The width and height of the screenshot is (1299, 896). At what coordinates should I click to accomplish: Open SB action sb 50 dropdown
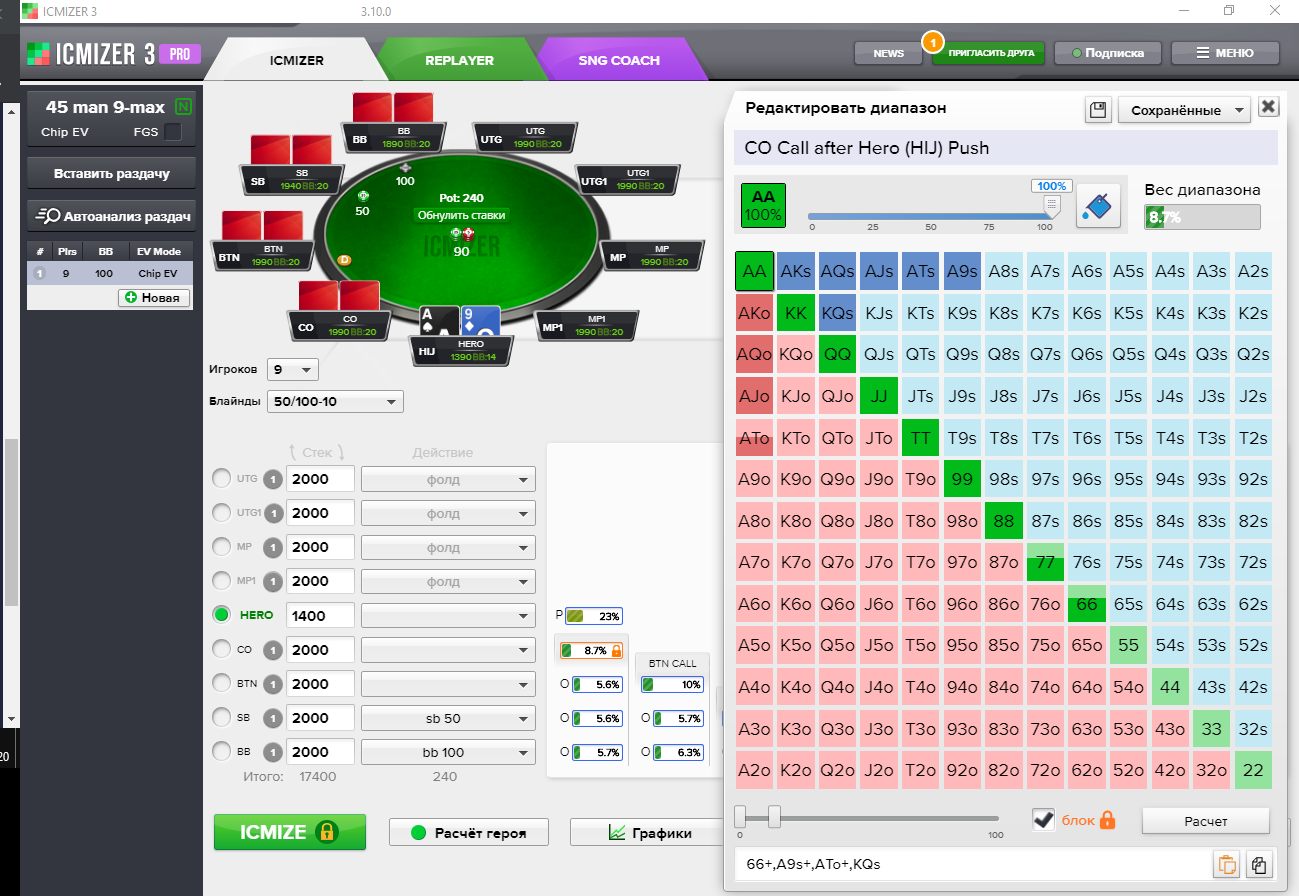point(448,718)
